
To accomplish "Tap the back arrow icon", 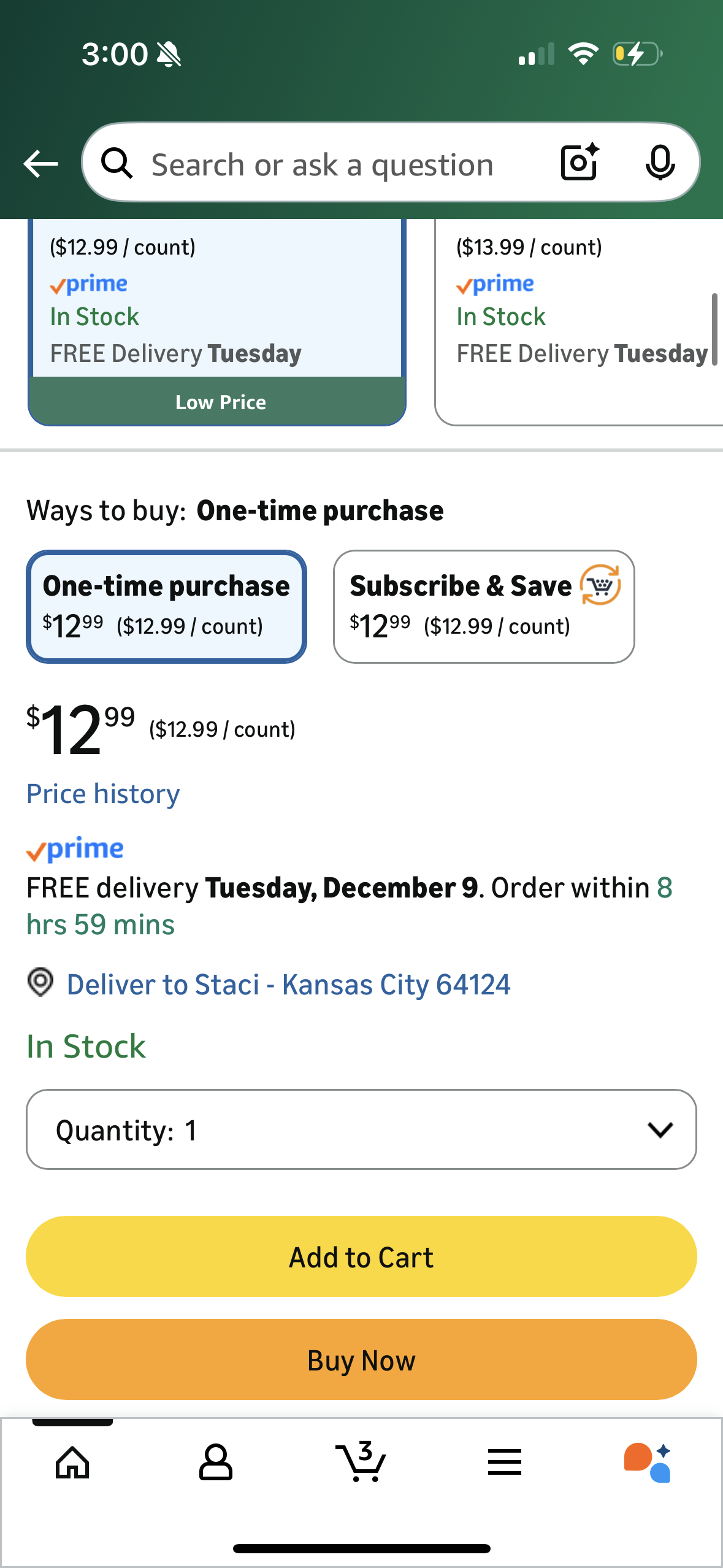I will point(40,164).
